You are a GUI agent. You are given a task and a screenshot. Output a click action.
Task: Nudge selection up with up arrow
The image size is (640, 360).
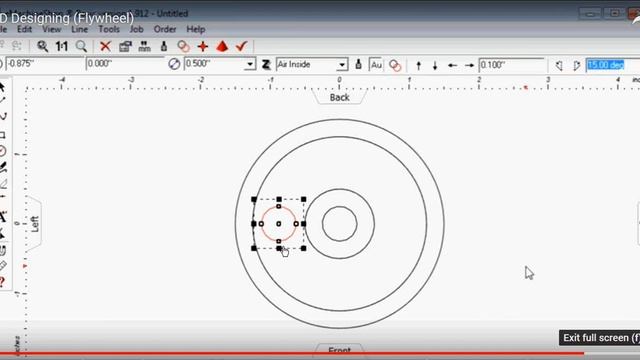pyautogui.click(x=418, y=65)
